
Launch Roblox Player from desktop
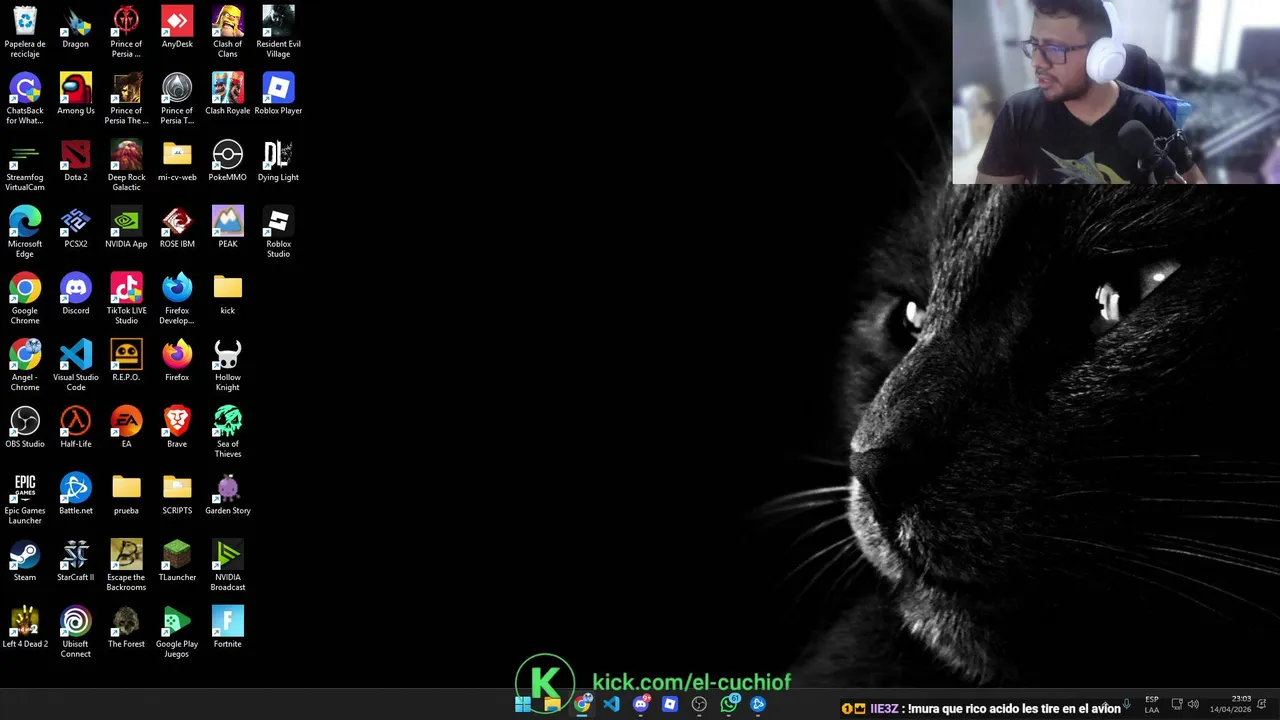click(278, 93)
